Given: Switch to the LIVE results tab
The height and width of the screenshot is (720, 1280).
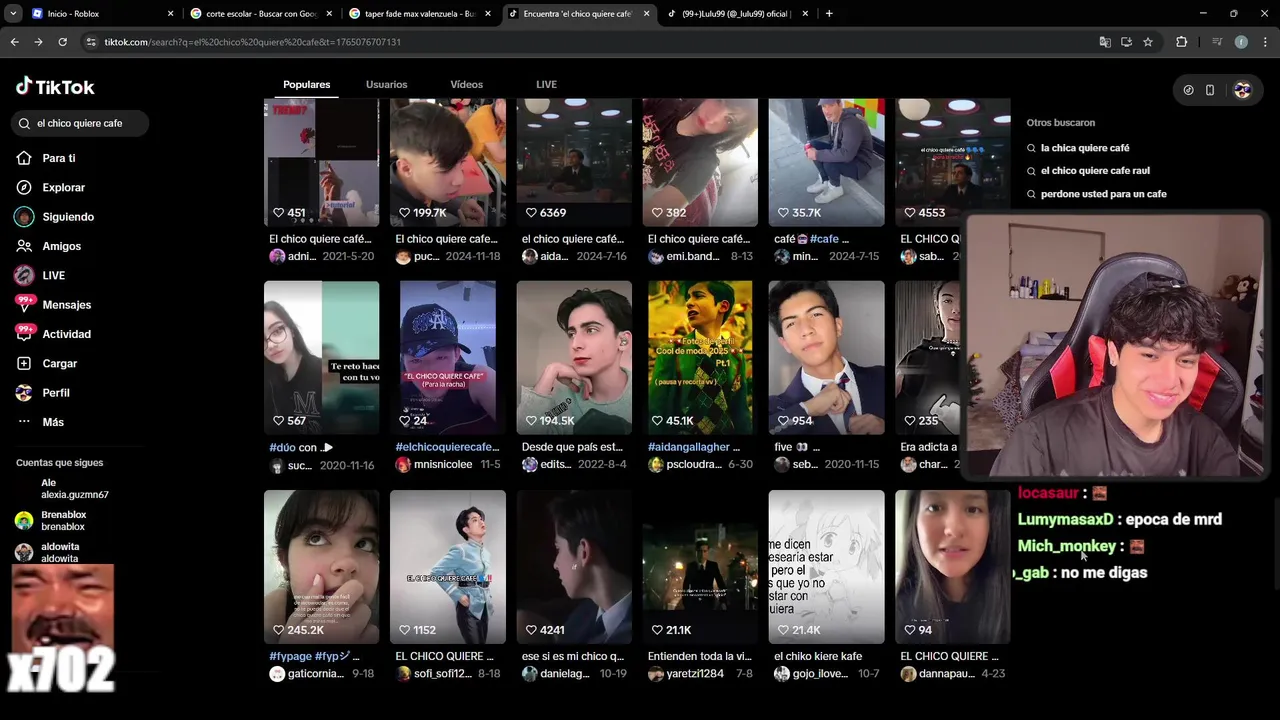Looking at the screenshot, I should click(x=546, y=84).
